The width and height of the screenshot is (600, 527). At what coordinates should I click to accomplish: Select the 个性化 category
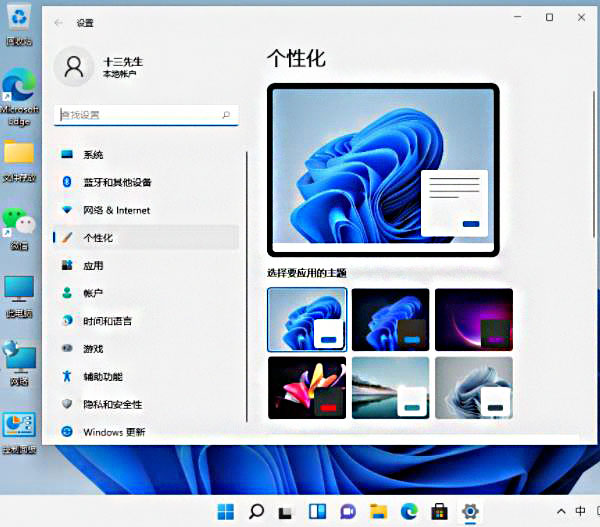(x=146, y=238)
